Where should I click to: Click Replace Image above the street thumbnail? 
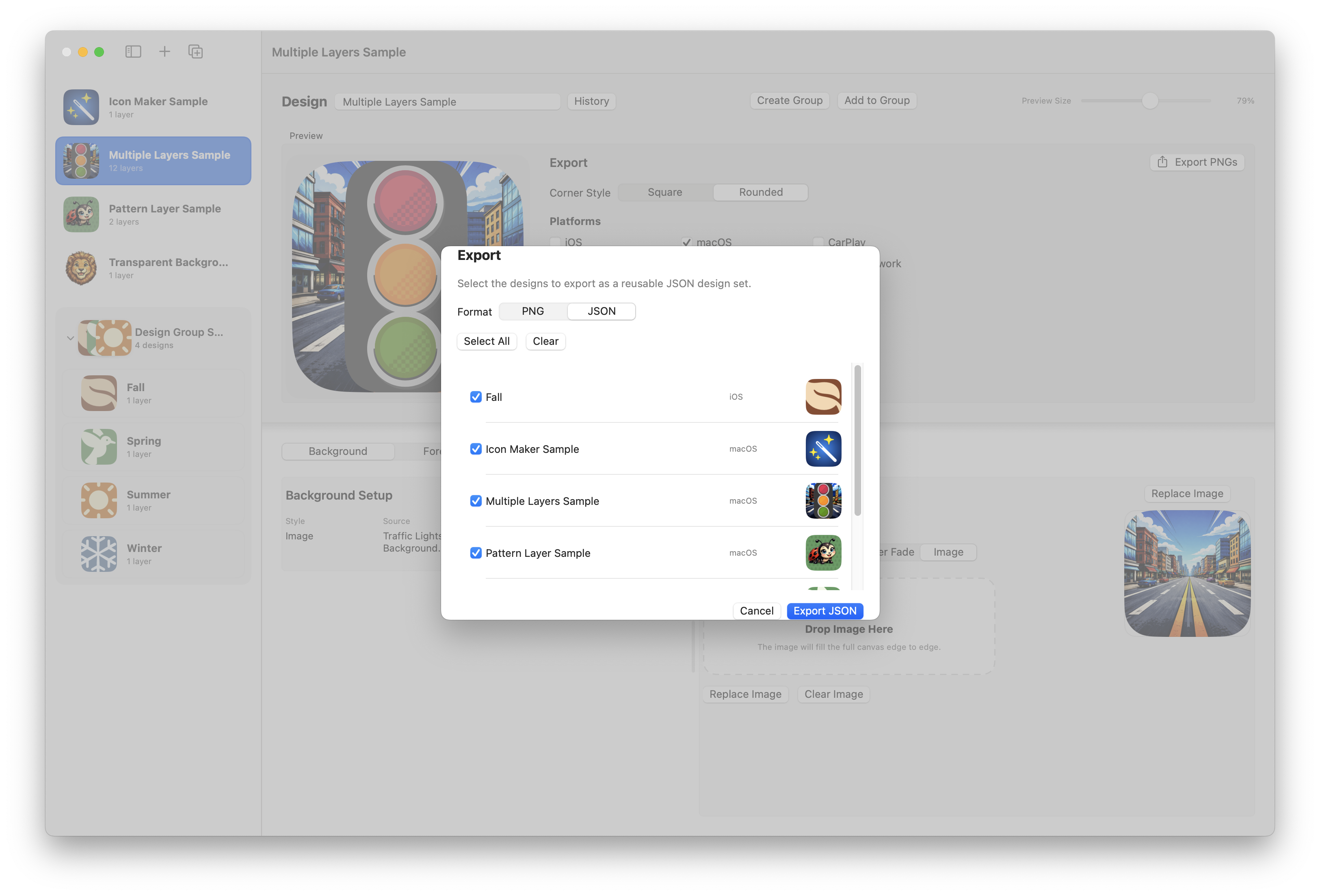coord(1187,494)
